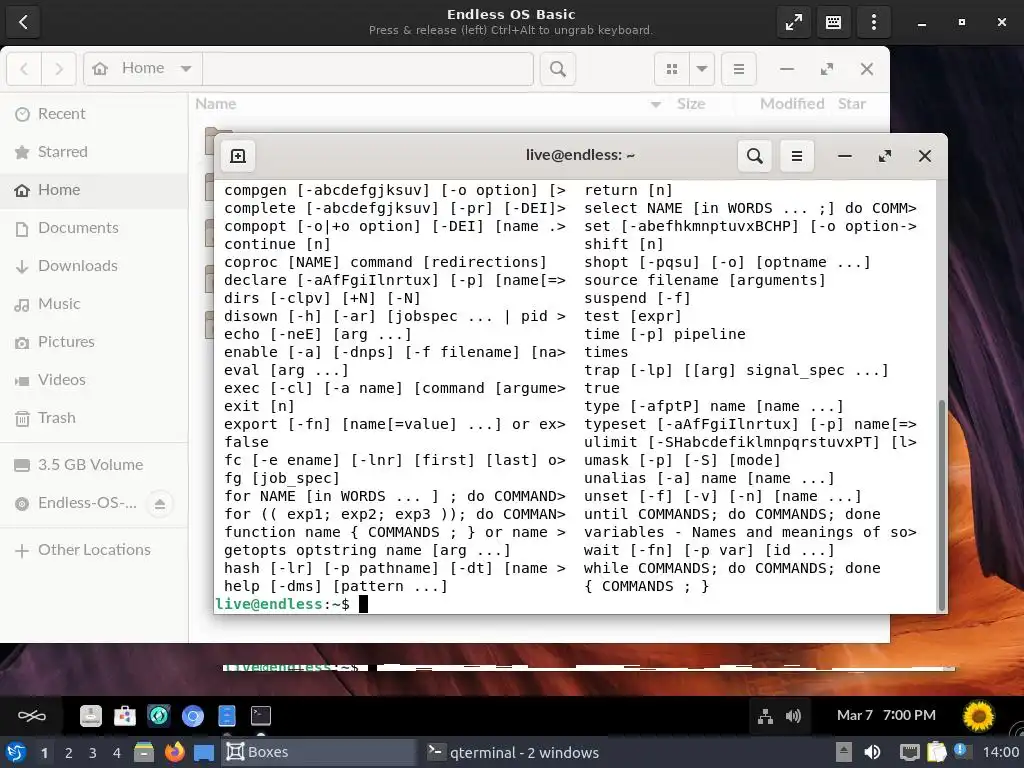This screenshot has height=768, width=1024.
Task: Open the host update notifier tray icon
Action: (961, 751)
